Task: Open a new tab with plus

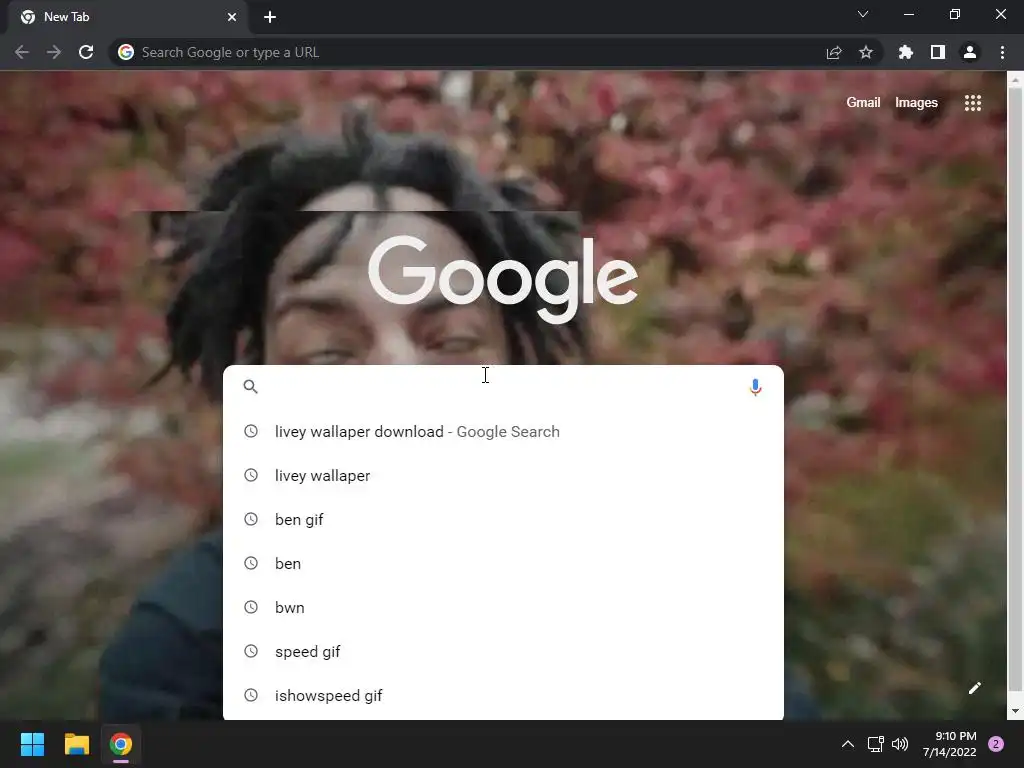Action: point(270,17)
